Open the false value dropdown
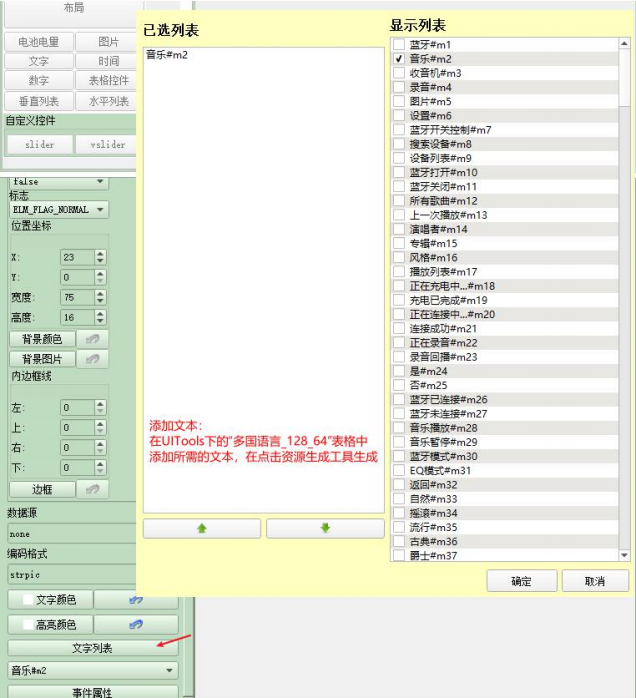 click(59, 182)
